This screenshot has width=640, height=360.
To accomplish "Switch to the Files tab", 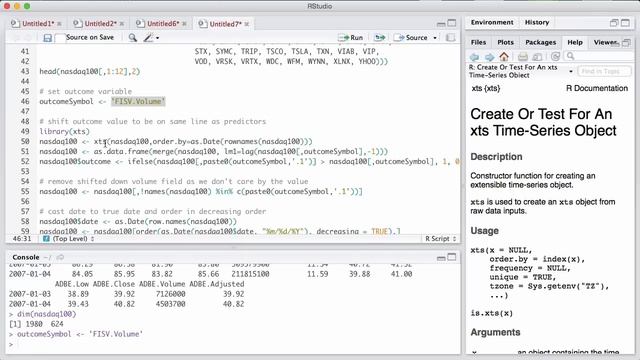I will click(478, 42).
